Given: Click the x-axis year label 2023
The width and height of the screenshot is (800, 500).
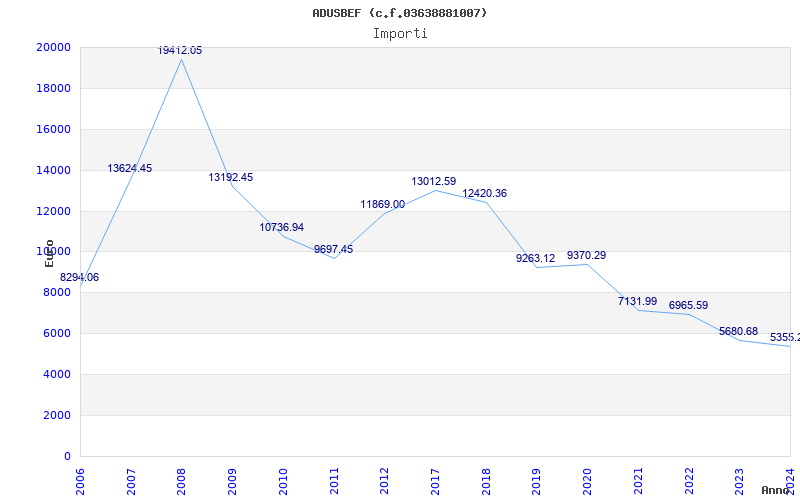Looking at the screenshot, I should click(x=740, y=481).
